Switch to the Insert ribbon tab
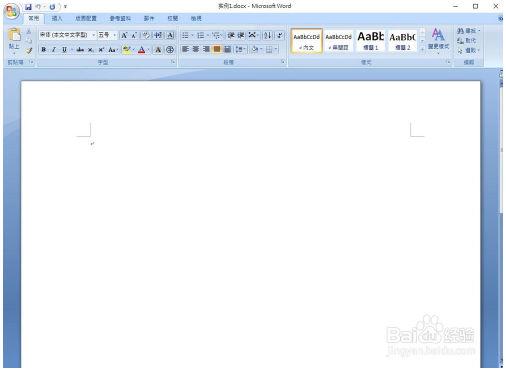This screenshot has width=506, height=371. click(57, 18)
